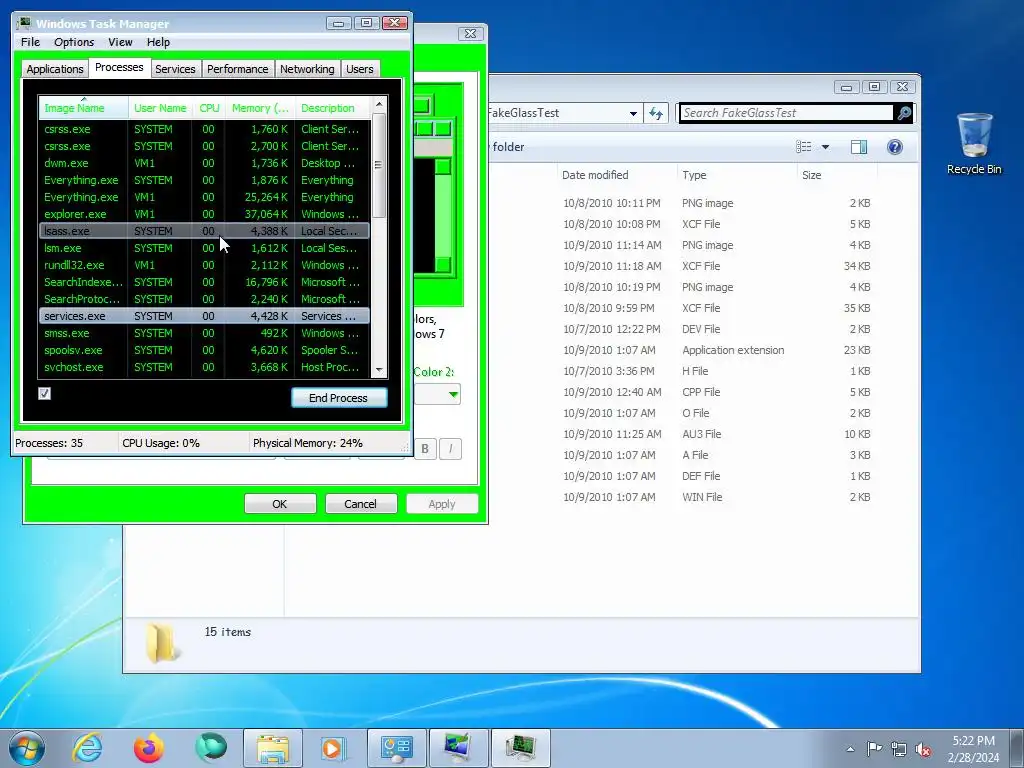
Task: Select the rundll32.exe process row
Action: click(x=204, y=265)
